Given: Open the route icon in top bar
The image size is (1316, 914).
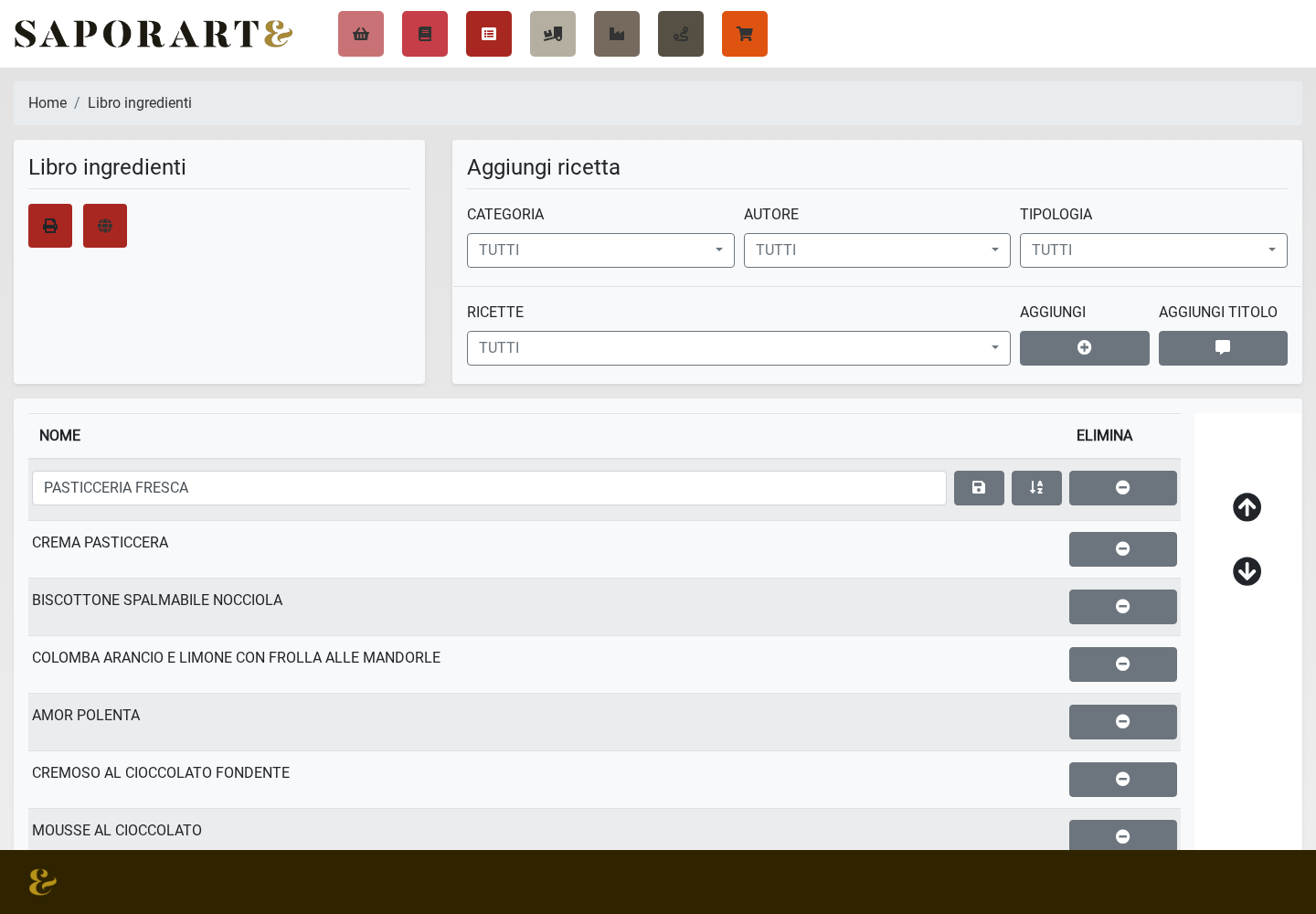Looking at the screenshot, I should point(681,34).
